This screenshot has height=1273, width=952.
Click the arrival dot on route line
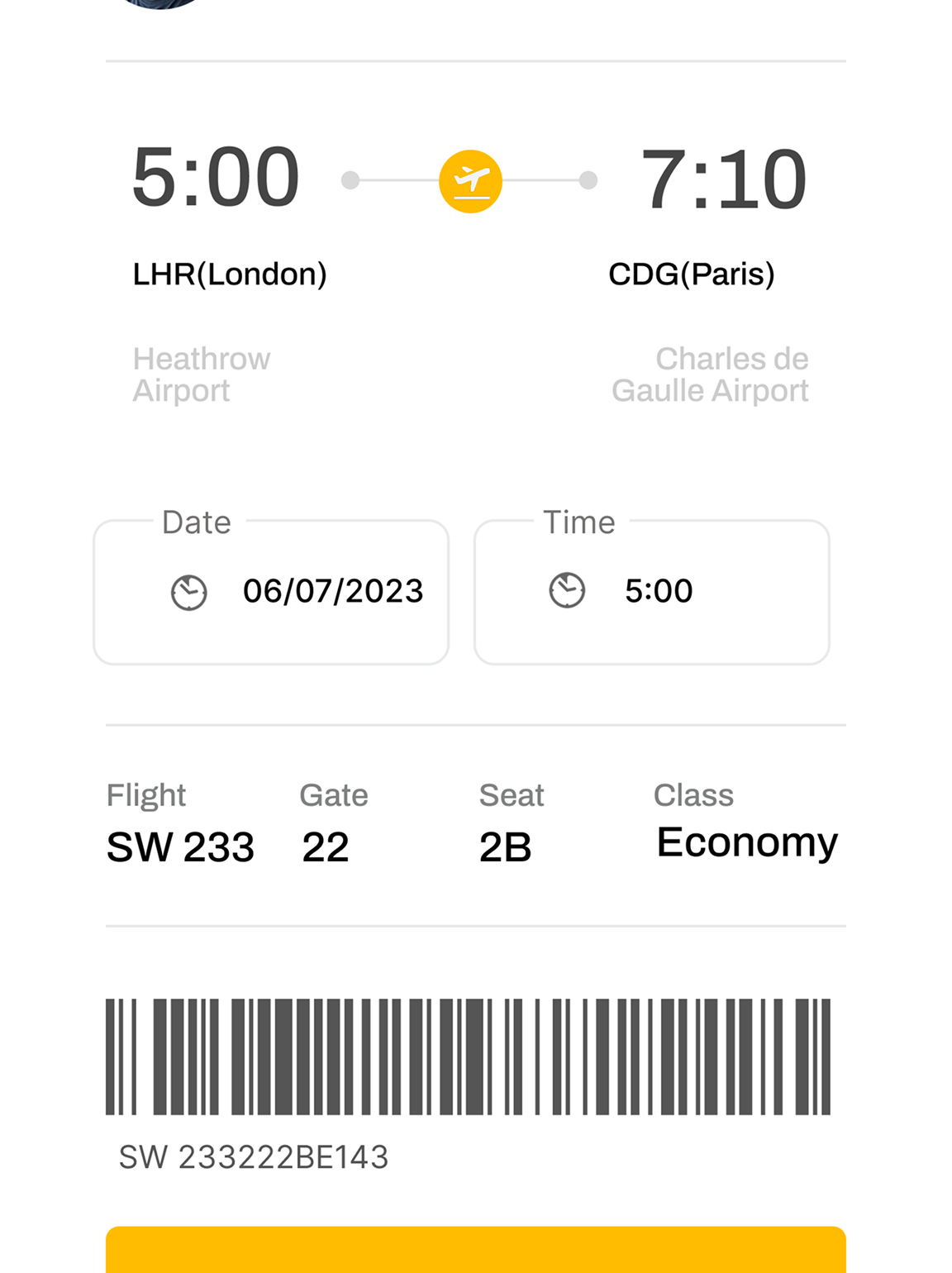point(588,180)
